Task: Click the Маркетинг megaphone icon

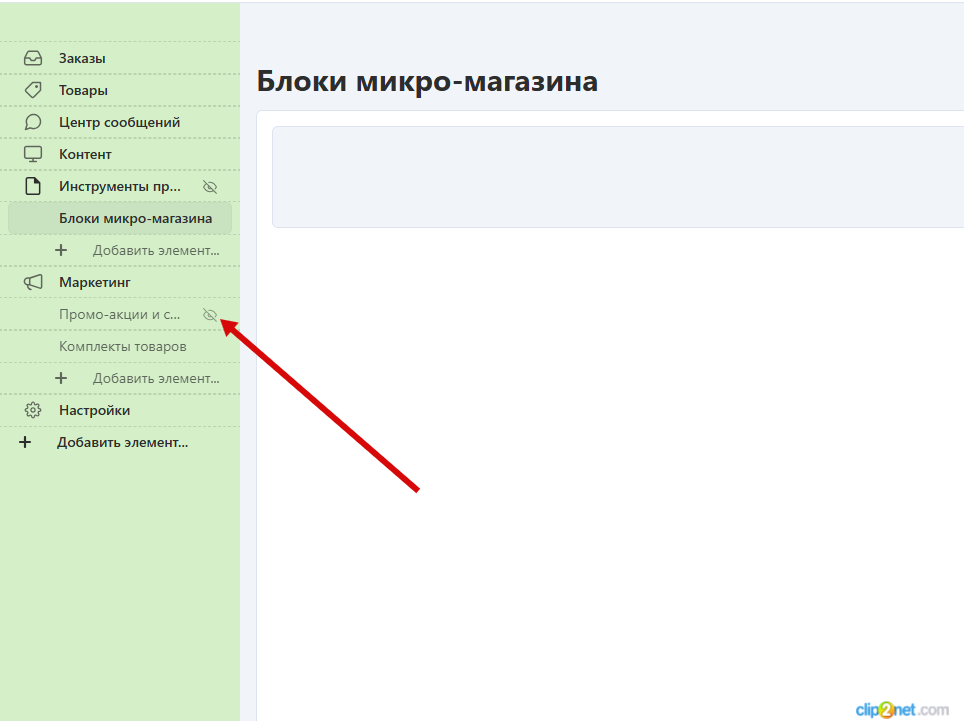Action: click(33, 282)
